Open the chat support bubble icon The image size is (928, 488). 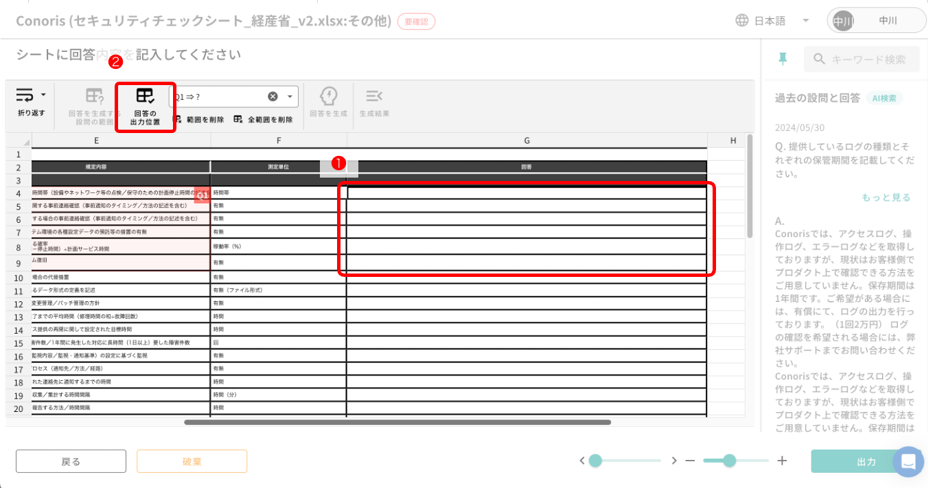tap(908, 461)
